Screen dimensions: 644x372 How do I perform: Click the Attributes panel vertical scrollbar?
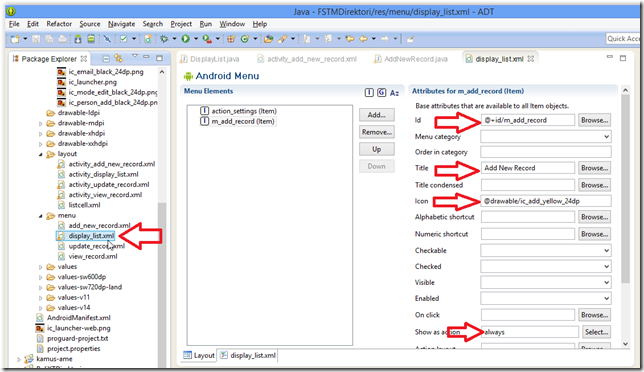pos(625,189)
